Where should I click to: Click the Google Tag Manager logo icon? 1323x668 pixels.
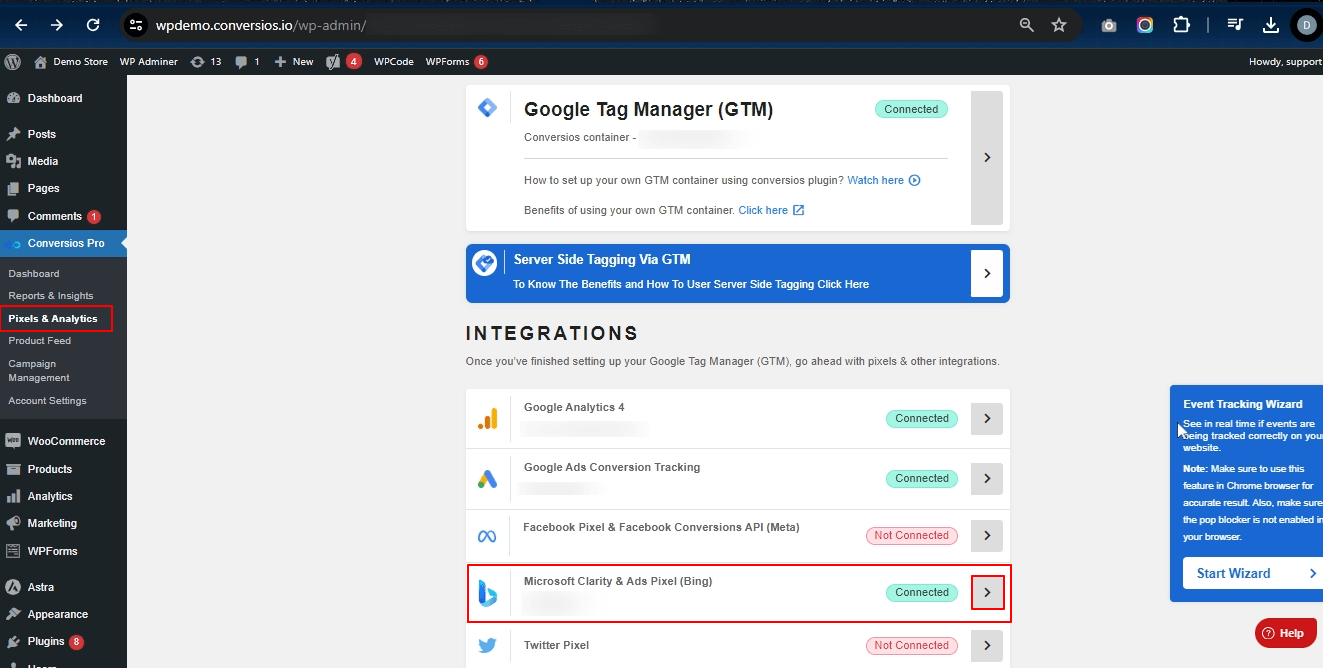(x=487, y=108)
